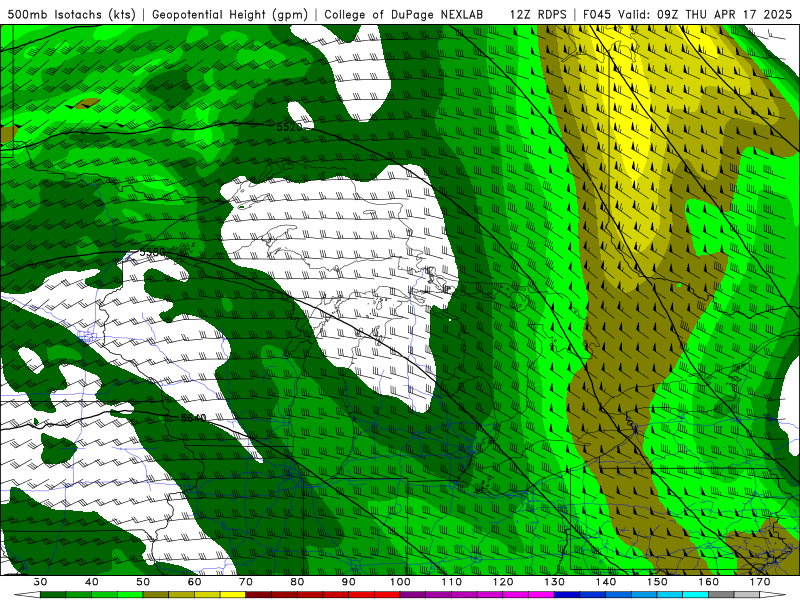This screenshot has width=800, height=600.
Task: Click the left arrow end of the color scale
Action: (28, 595)
